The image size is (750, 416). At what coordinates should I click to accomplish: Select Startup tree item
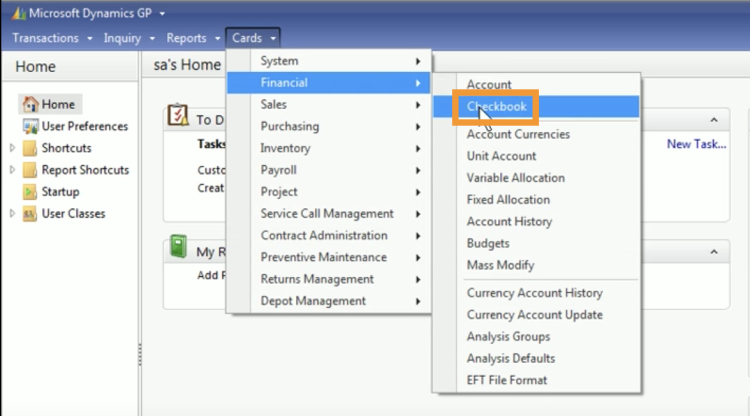tap(60, 192)
